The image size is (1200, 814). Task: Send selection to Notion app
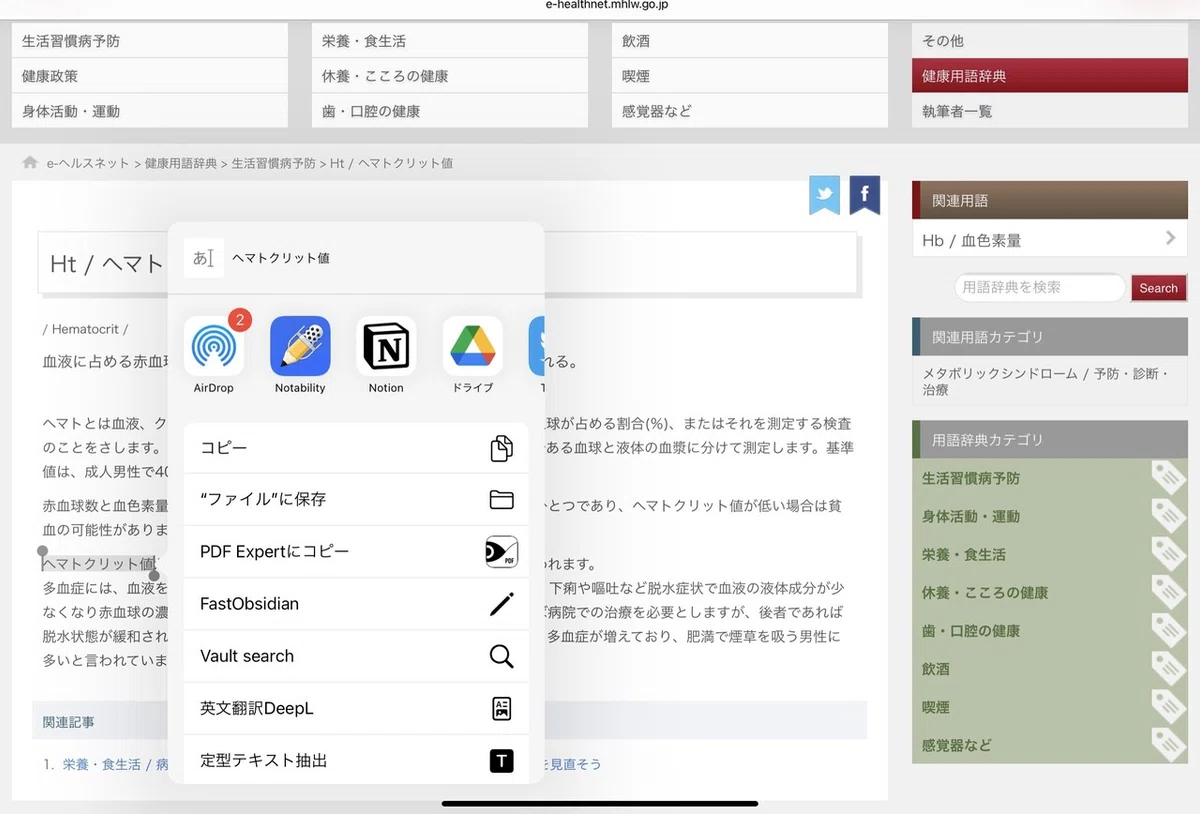pos(386,345)
